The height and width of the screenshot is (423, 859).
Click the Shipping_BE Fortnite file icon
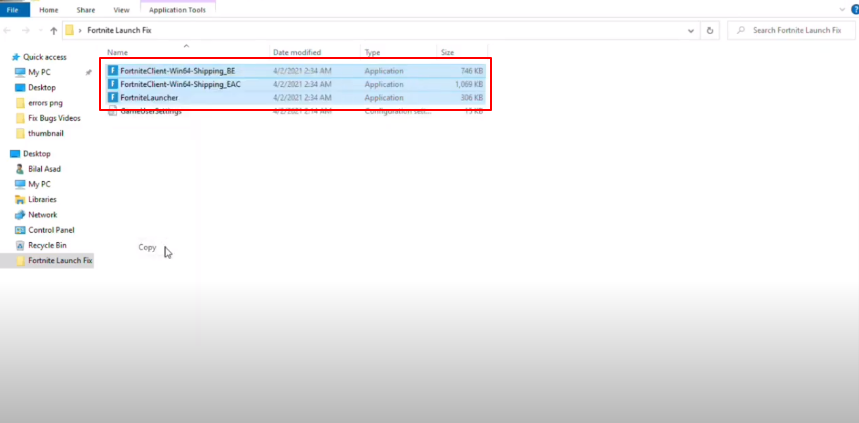(x=112, y=71)
